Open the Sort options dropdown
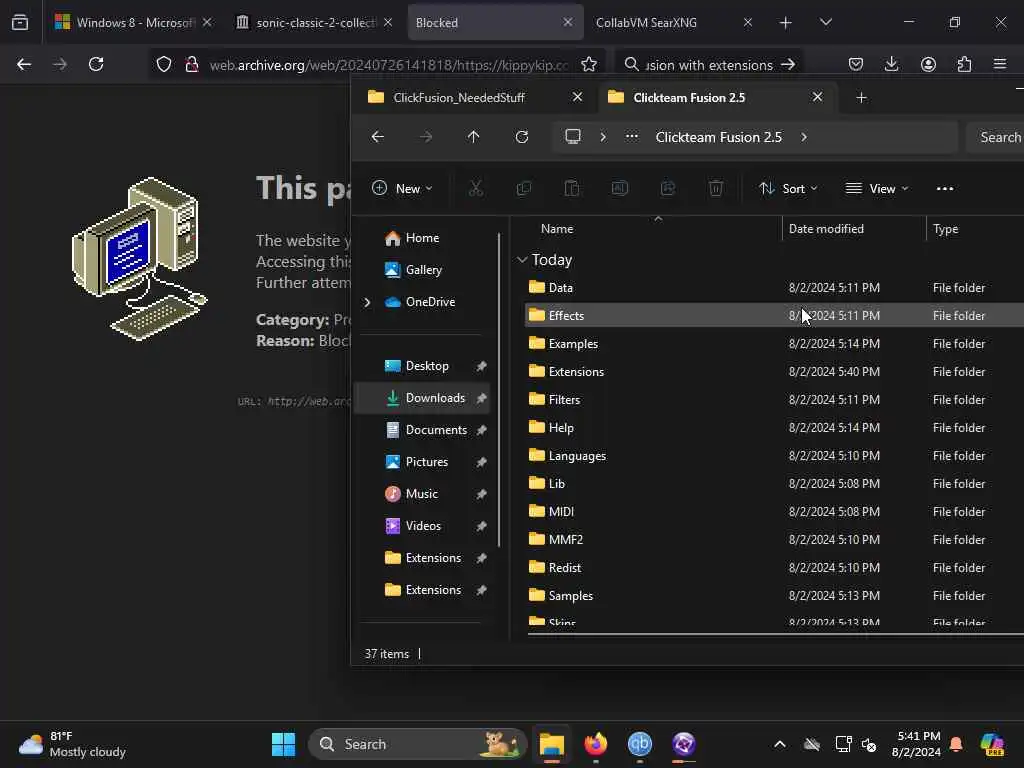This screenshot has height=768, width=1024. point(788,189)
